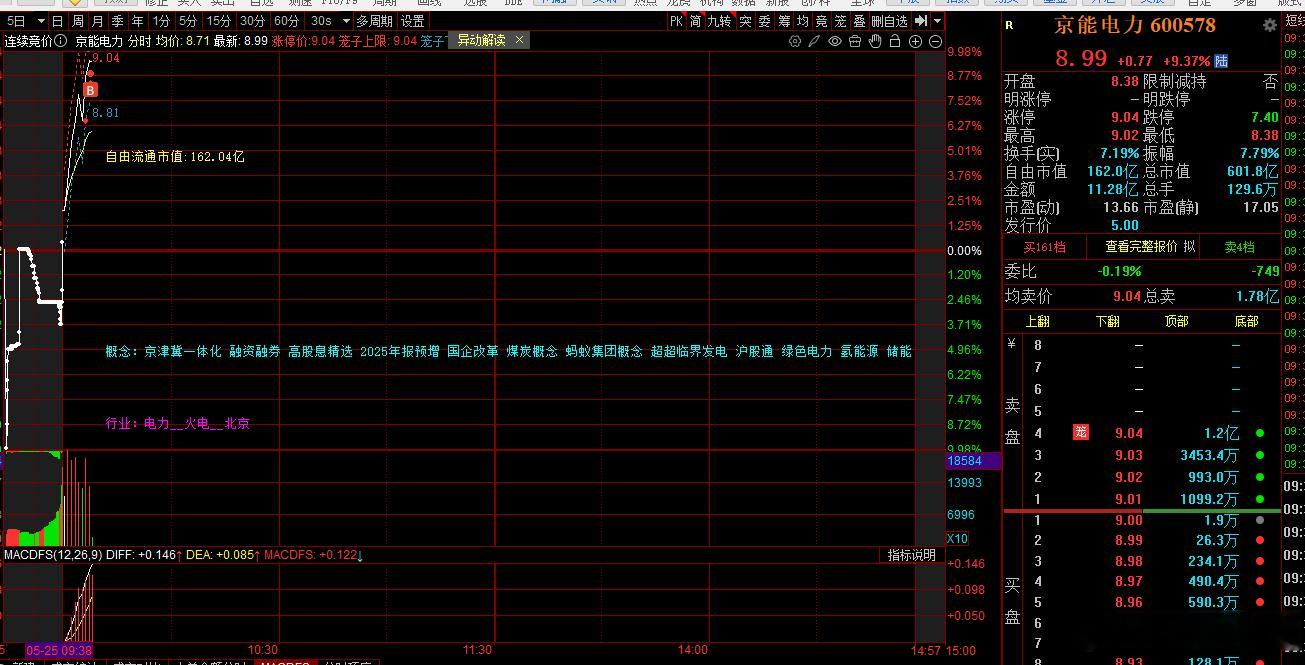Zoom out with the minus circle icon
This screenshot has width=1305, height=665.
936,41
